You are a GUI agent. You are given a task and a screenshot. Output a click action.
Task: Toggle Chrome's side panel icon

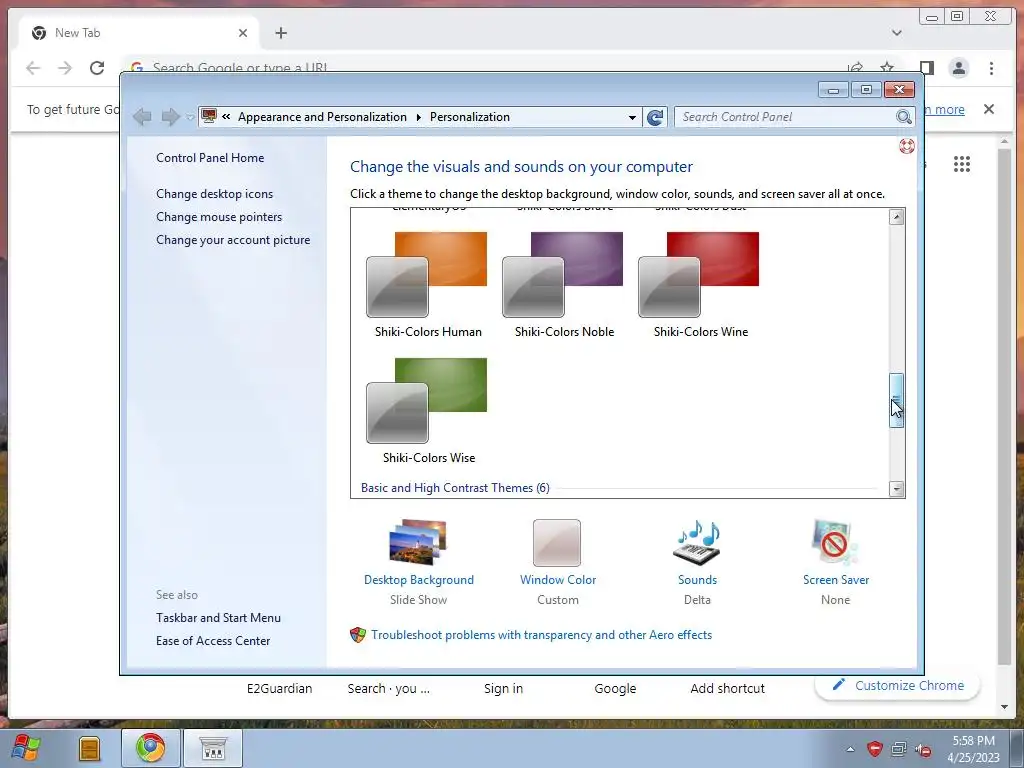[x=926, y=68]
